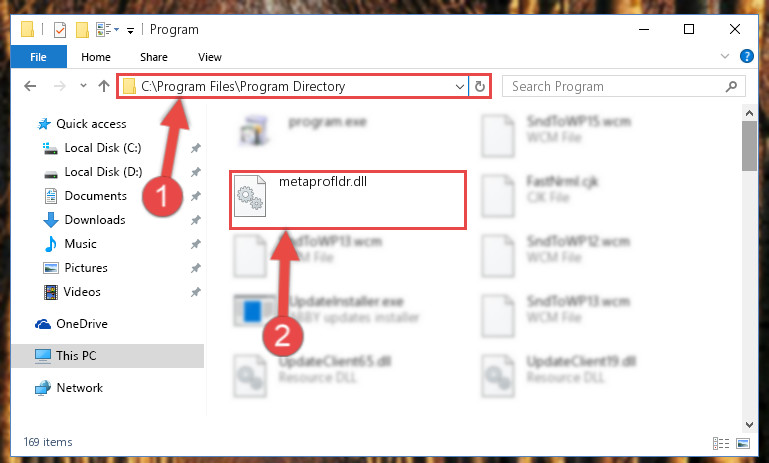This screenshot has height=463, width=769.
Task: Open the File menu
Action: pos(38,57)
